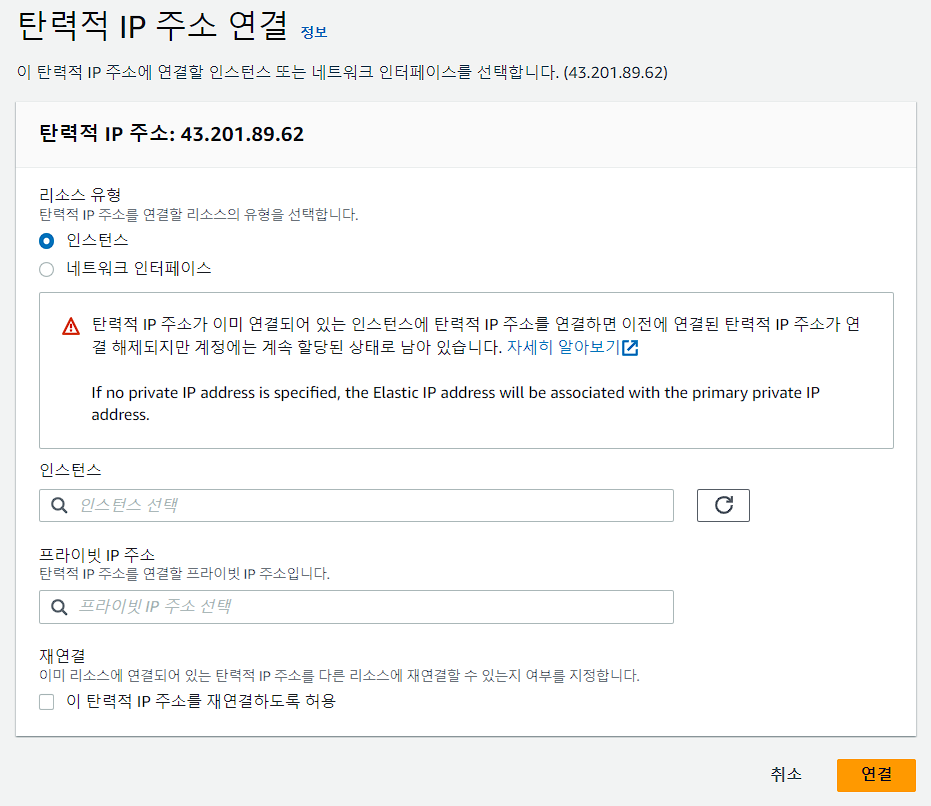Click the 재연결 section label

click(x=62, y=656)
